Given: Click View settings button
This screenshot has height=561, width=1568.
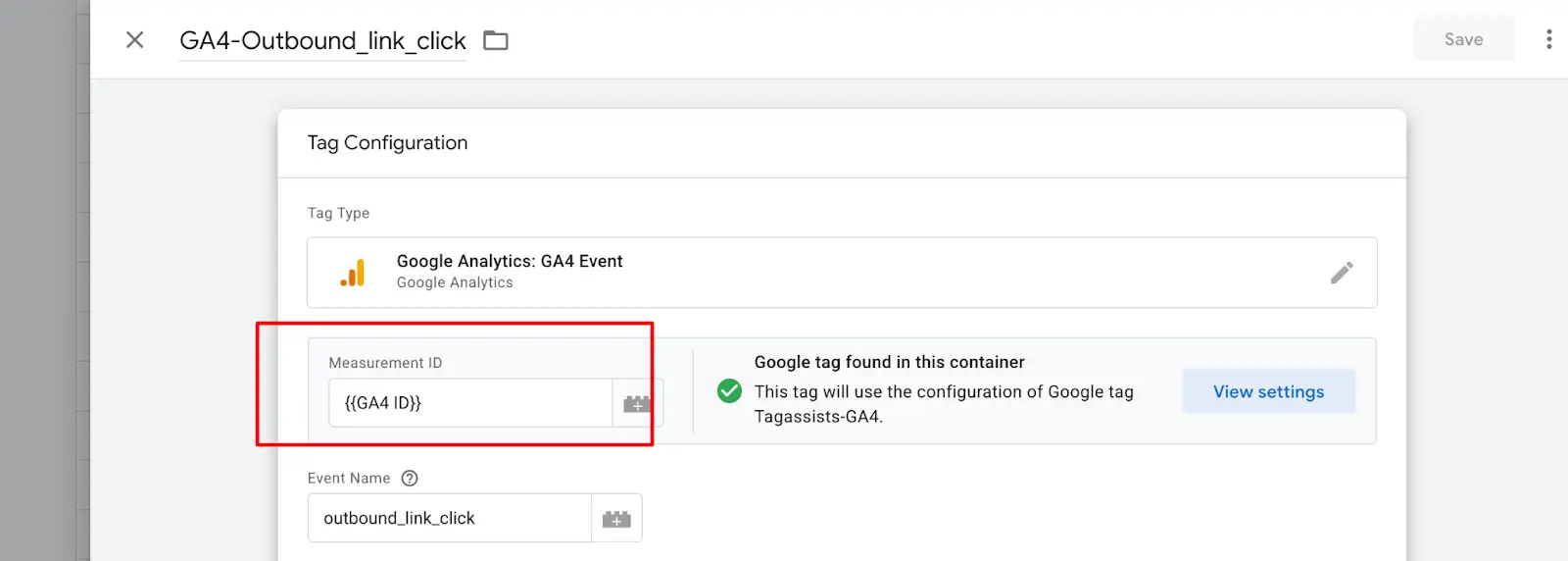Looking at the screenshot, I should click(1268, 391).
